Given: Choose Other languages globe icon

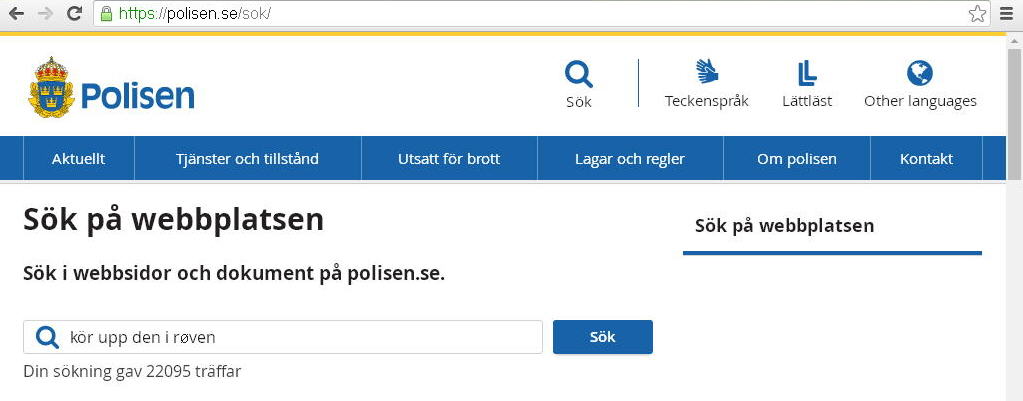Looking at the screenshot, I should 920,73.
